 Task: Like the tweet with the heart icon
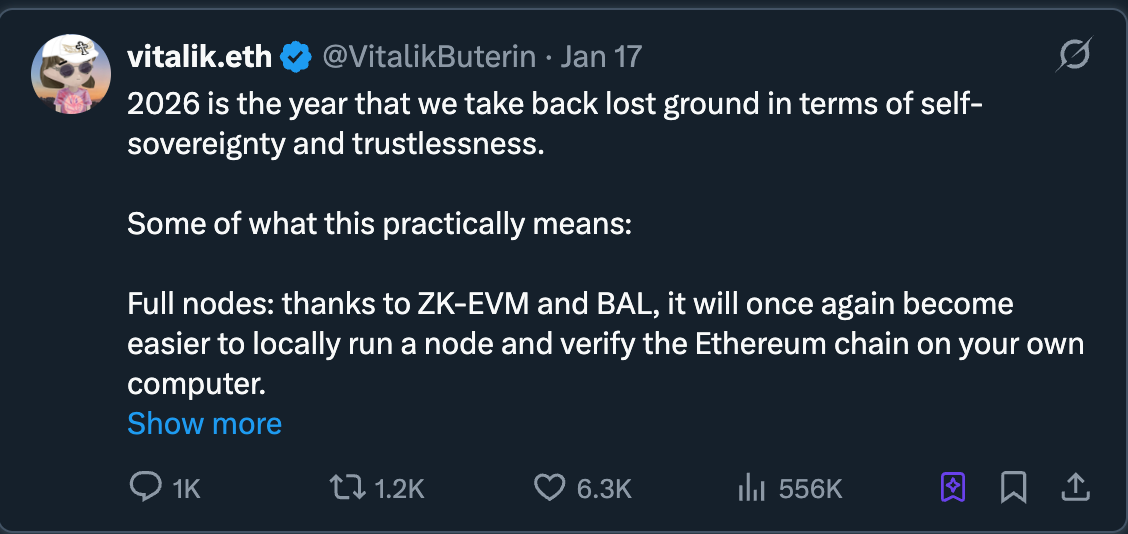(549, 487)
